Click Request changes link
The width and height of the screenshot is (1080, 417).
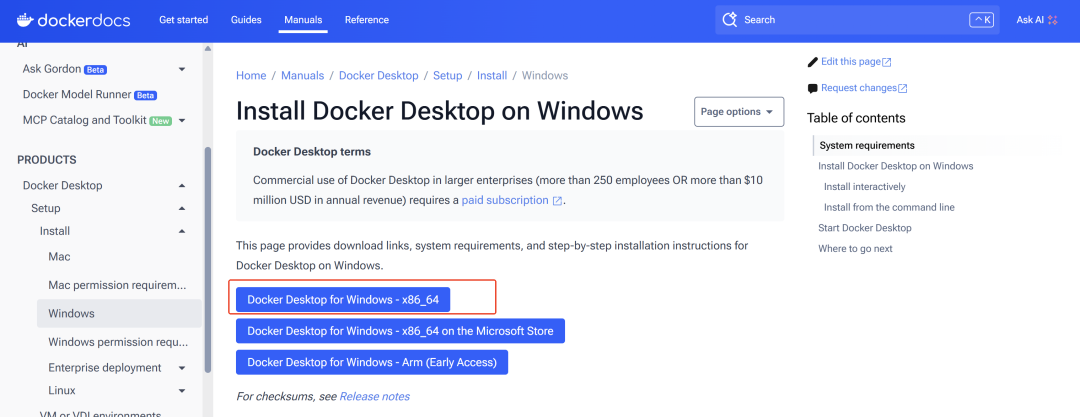pos(859,88)
